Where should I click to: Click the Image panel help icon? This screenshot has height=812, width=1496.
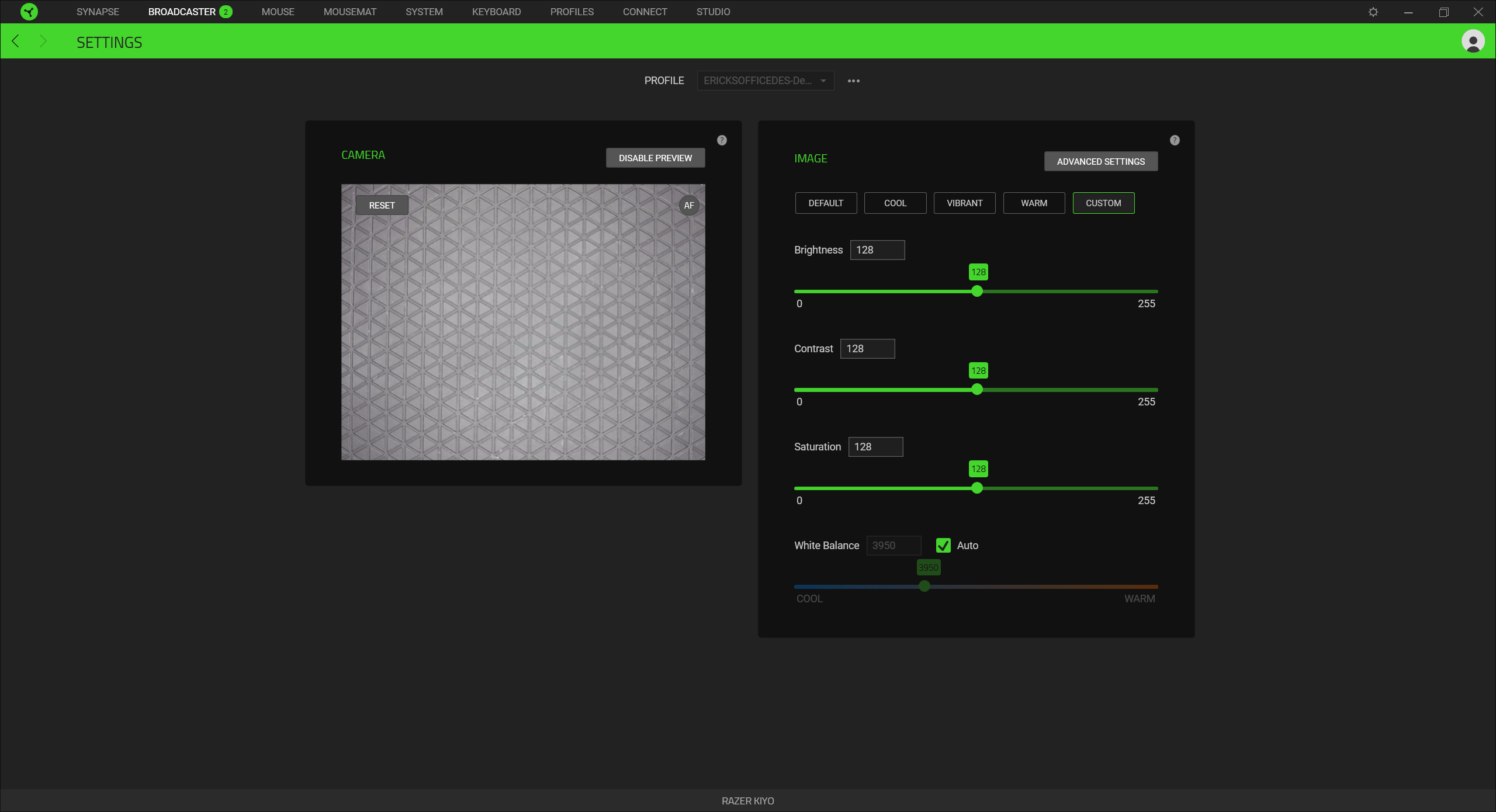1175,140
